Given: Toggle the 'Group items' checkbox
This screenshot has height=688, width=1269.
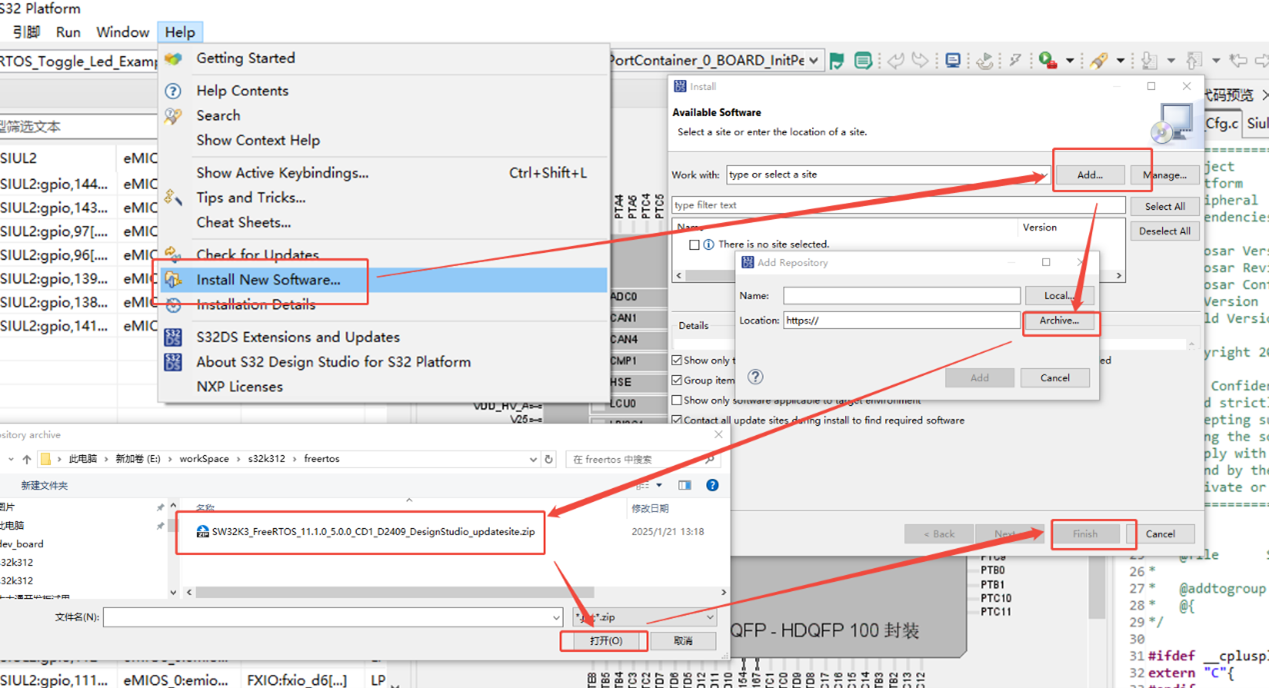Looking at the screenshot, I should [x=677, y=380].
